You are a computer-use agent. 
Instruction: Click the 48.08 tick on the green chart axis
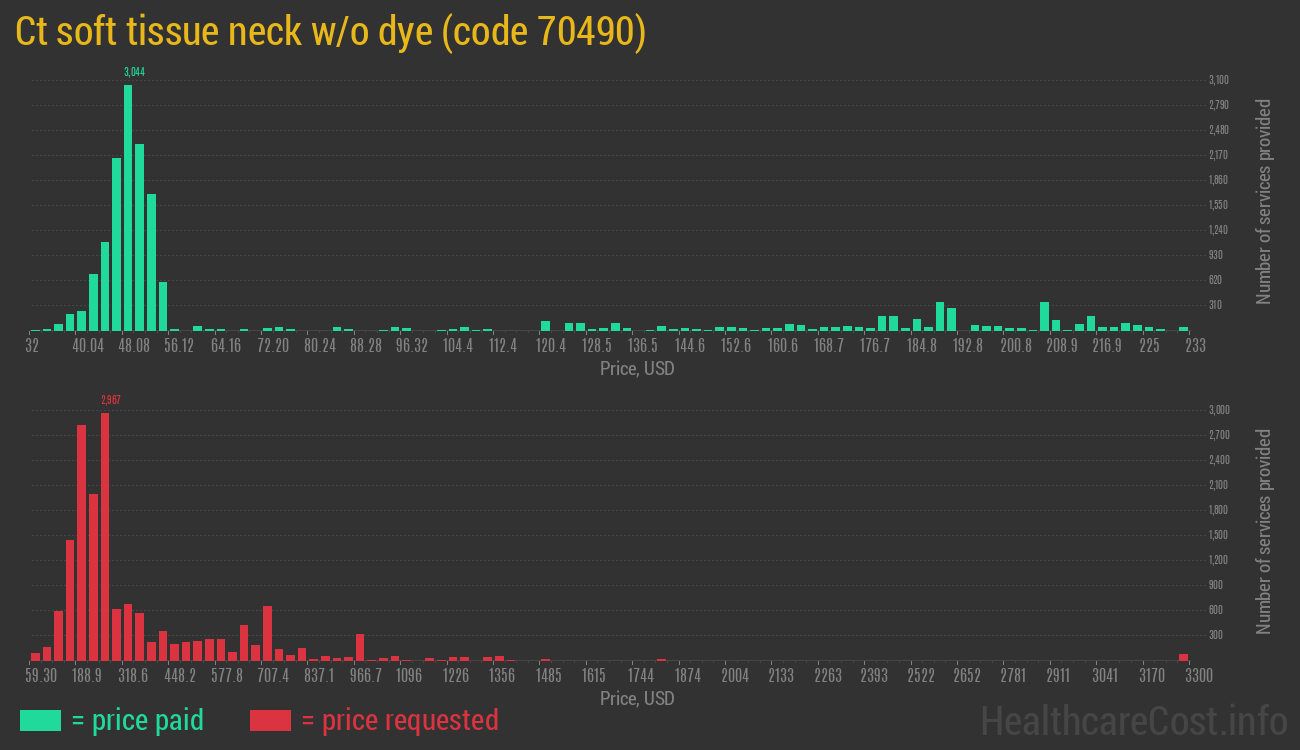click(134, 346)
